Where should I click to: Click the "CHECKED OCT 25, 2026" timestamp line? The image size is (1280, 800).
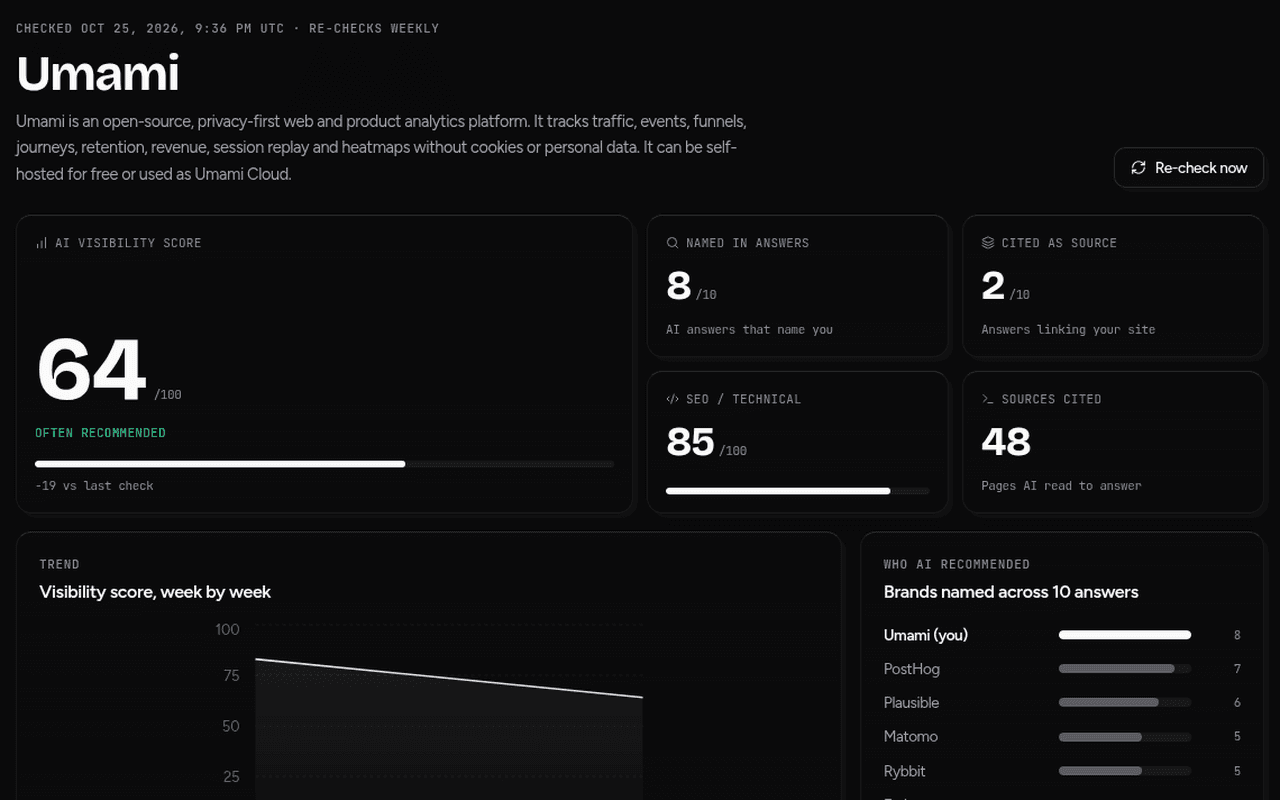[x=227, y=28]
